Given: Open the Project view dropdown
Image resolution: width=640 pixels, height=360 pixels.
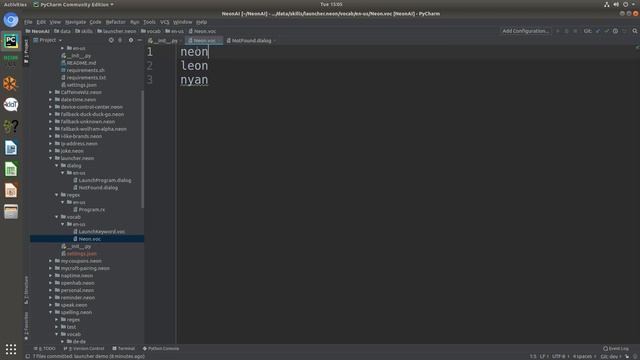Looking at the screenshot, I should [48, 40].
